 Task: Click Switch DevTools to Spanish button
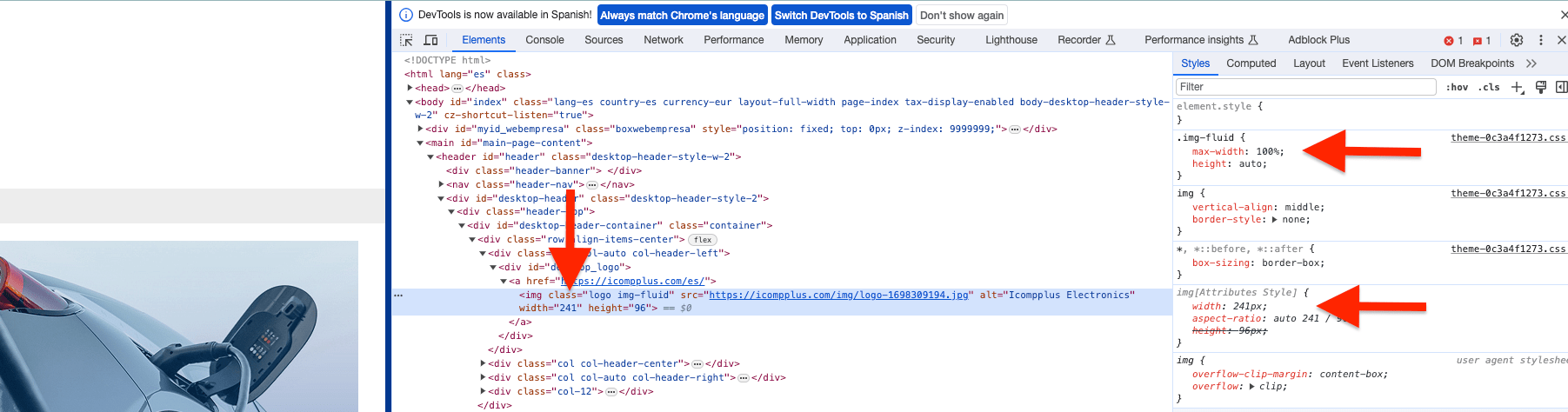coord(841,15)
